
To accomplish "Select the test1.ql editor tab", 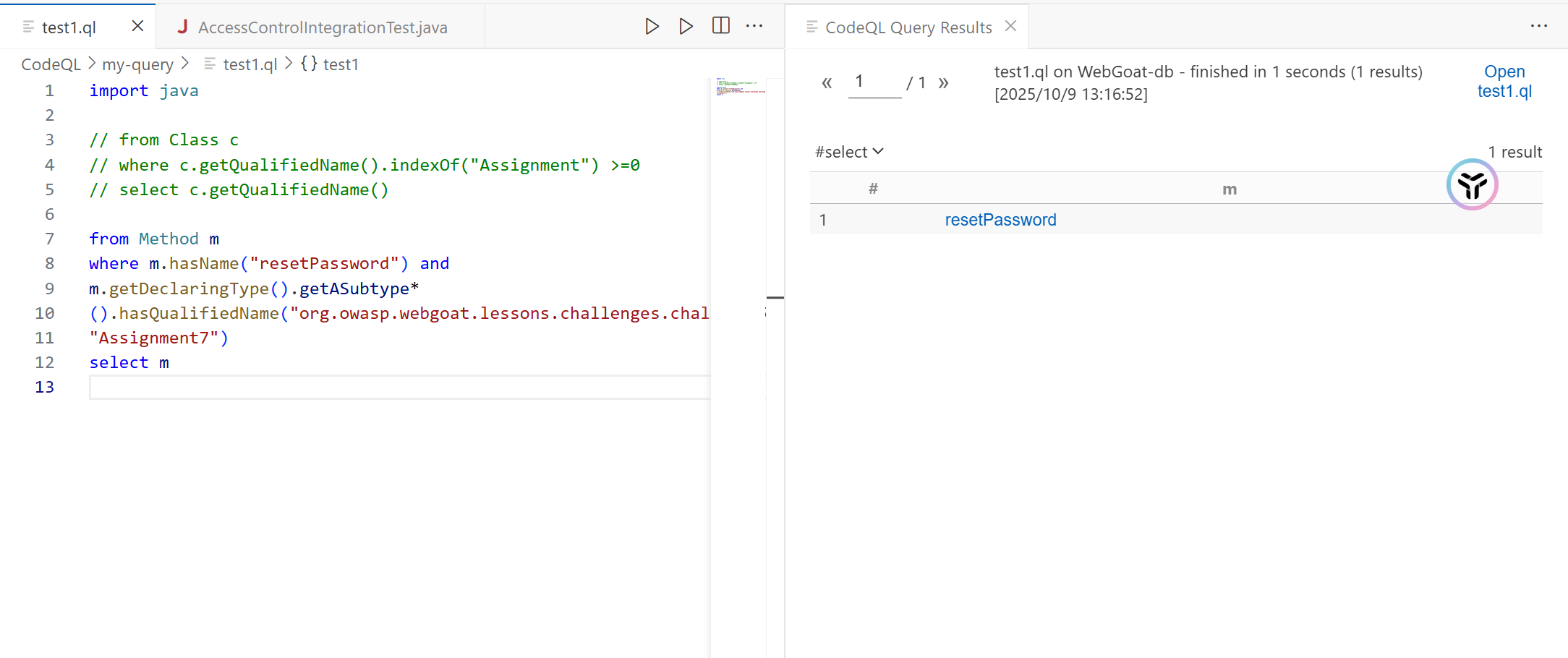I will tap(69, 27).
